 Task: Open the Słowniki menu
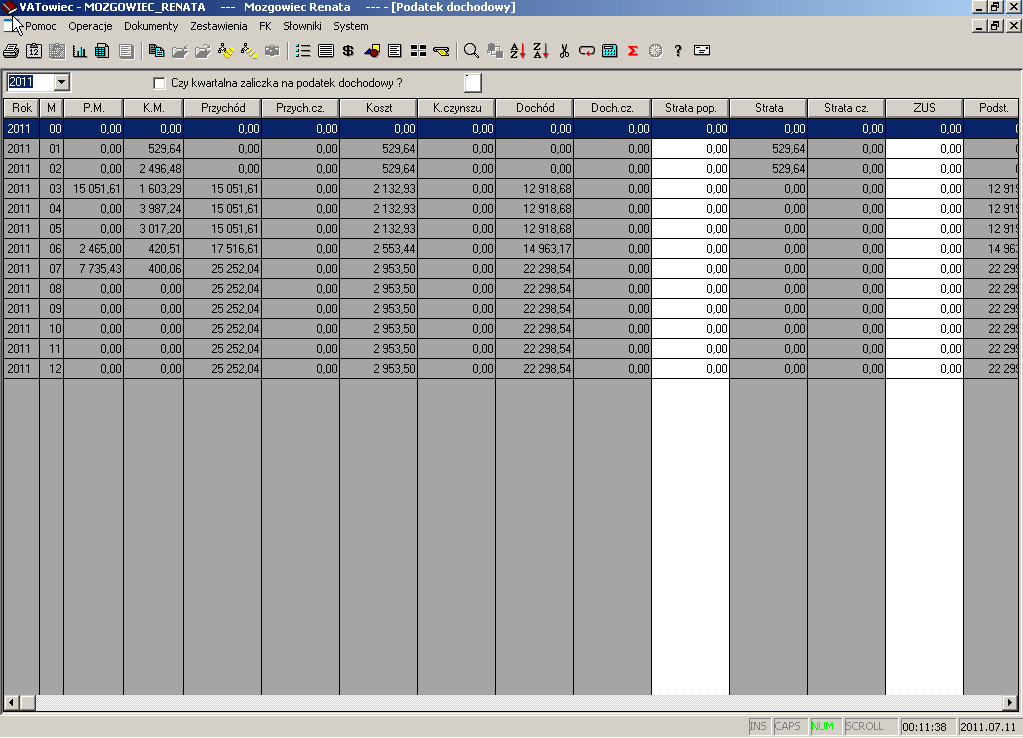coord(302,26)
